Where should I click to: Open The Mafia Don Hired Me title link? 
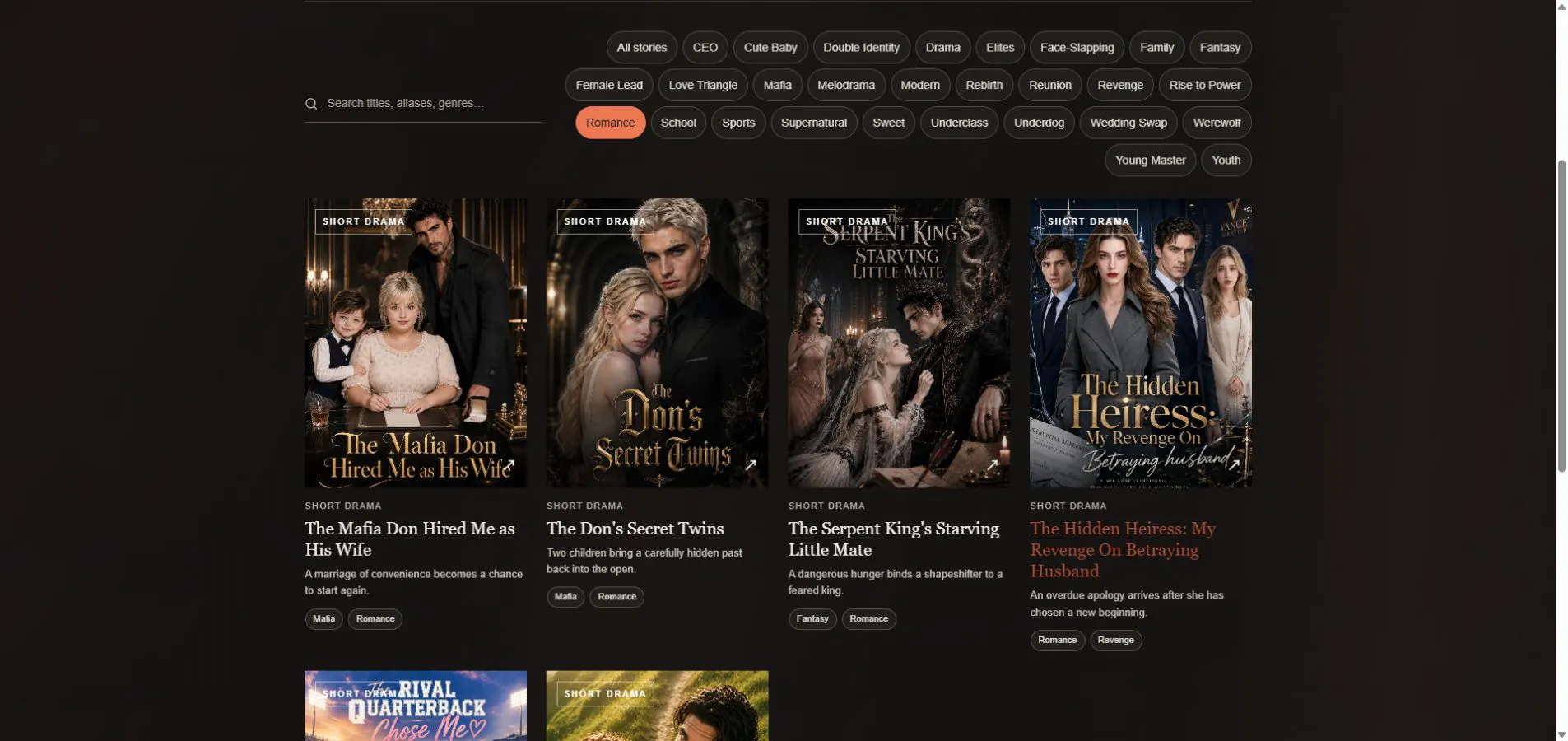[410, 539]
